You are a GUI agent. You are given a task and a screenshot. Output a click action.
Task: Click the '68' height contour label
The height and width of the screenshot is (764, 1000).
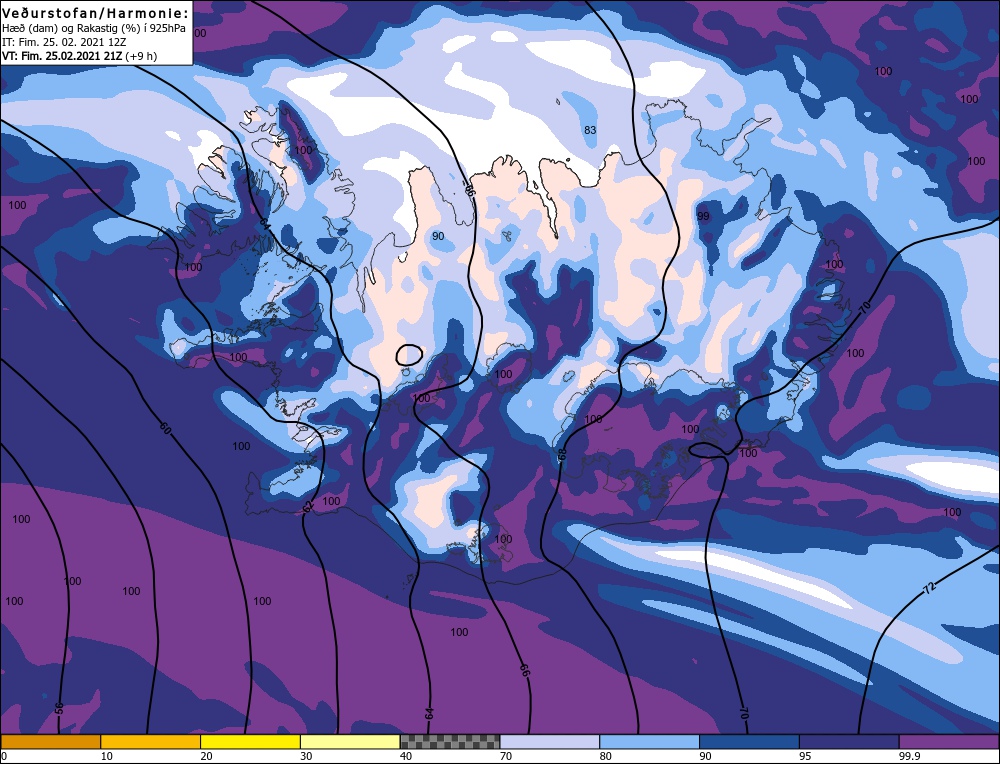pyautogui.click(x=562, y=454)
